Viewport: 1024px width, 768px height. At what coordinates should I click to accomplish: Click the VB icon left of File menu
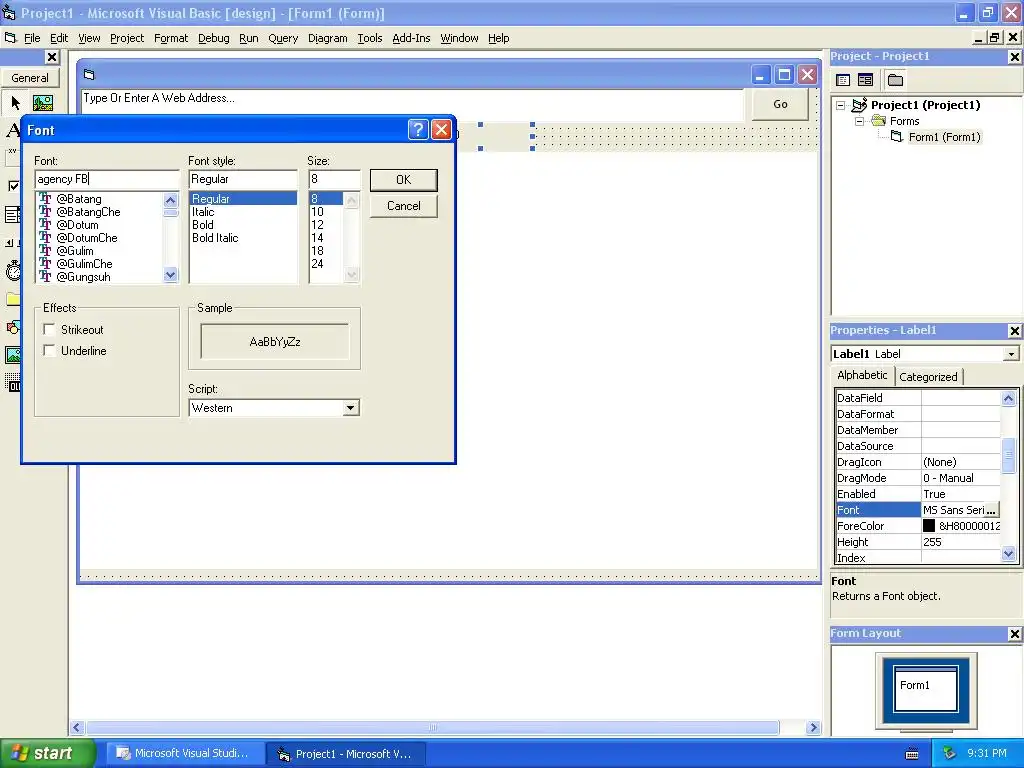point(10,38)
